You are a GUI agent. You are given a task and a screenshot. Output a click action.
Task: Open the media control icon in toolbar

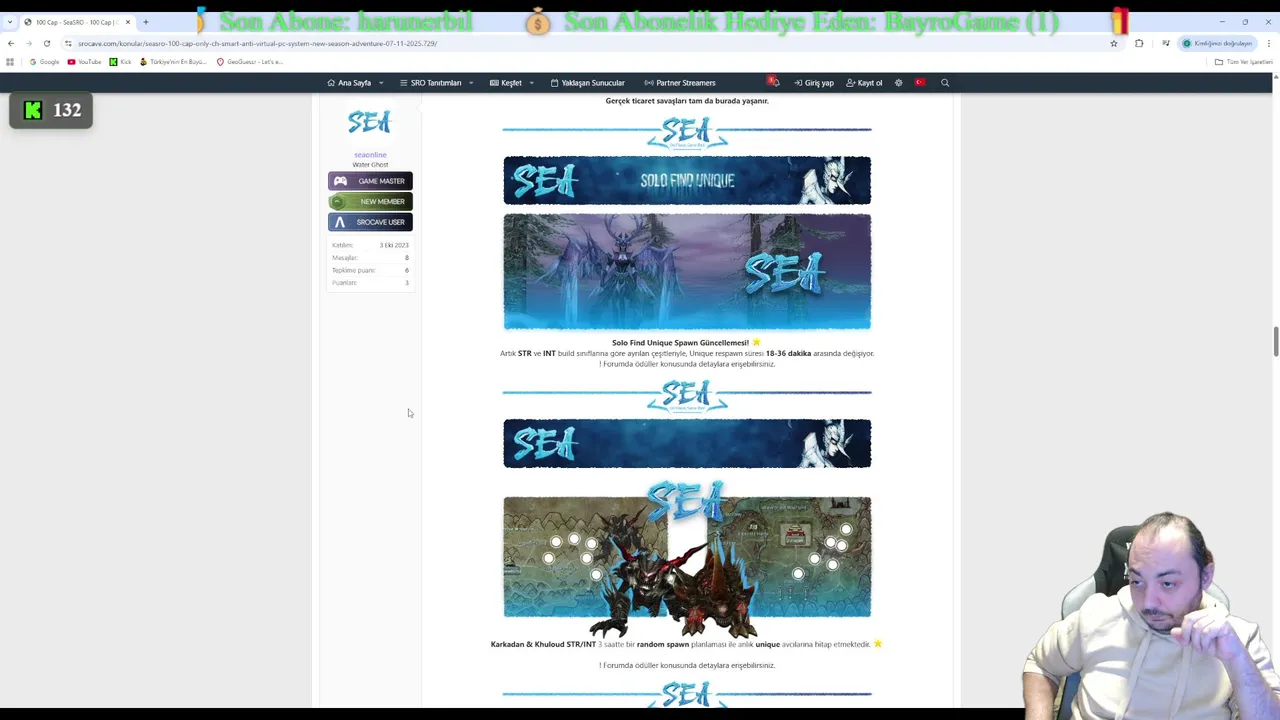coord(1165,43)
